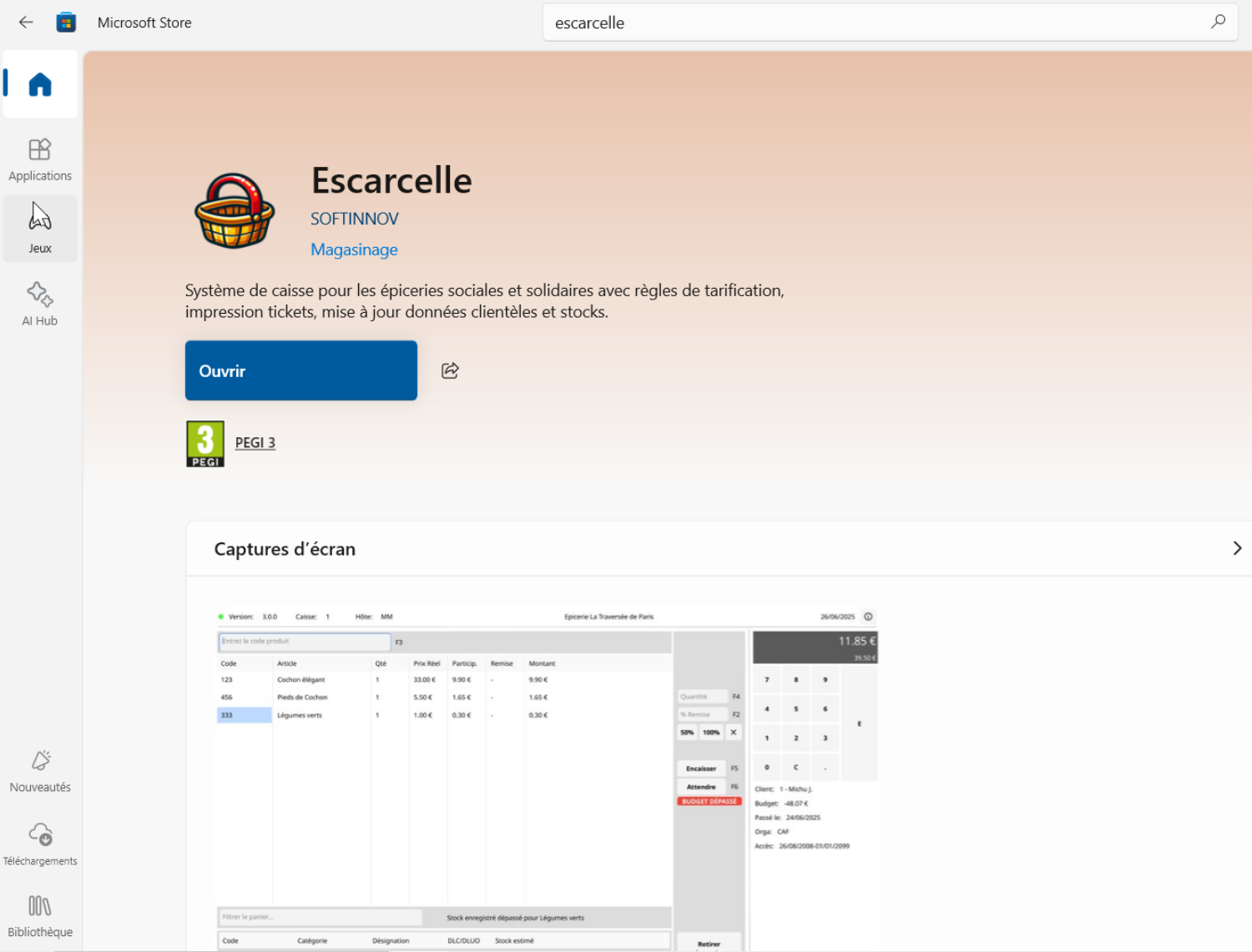
Task: Open Nouveautés in sidebar
Action: 40,771
